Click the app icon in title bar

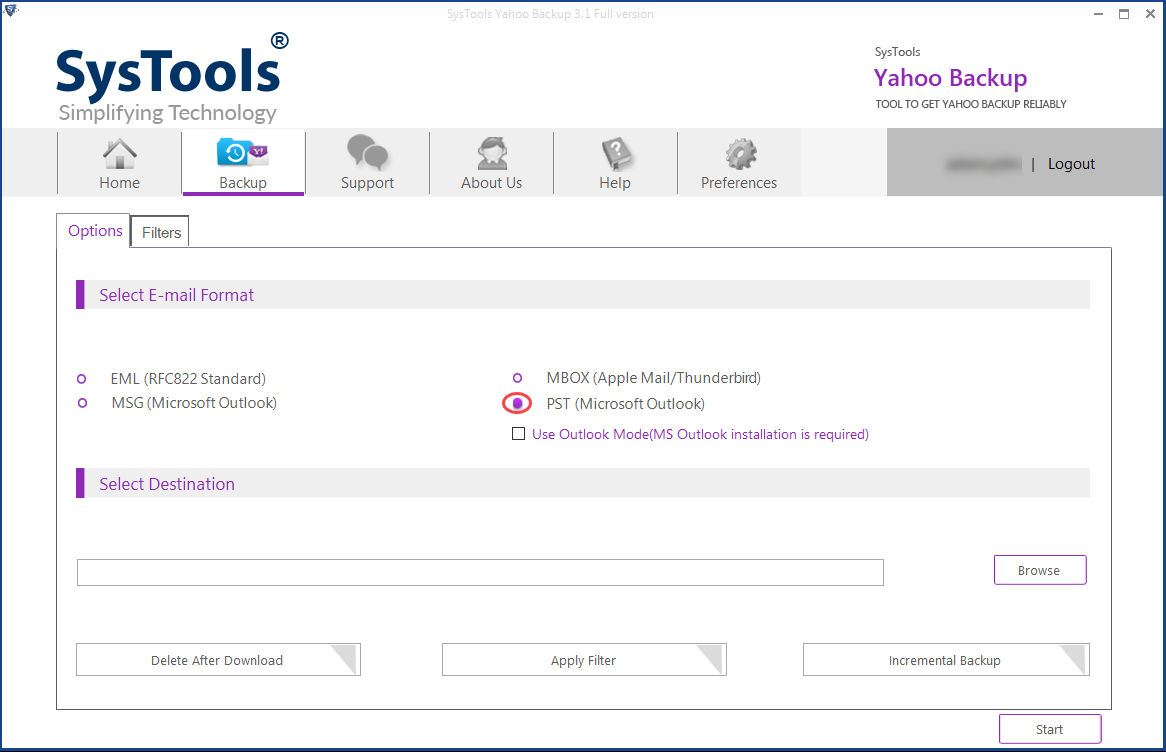coord(10,10)
